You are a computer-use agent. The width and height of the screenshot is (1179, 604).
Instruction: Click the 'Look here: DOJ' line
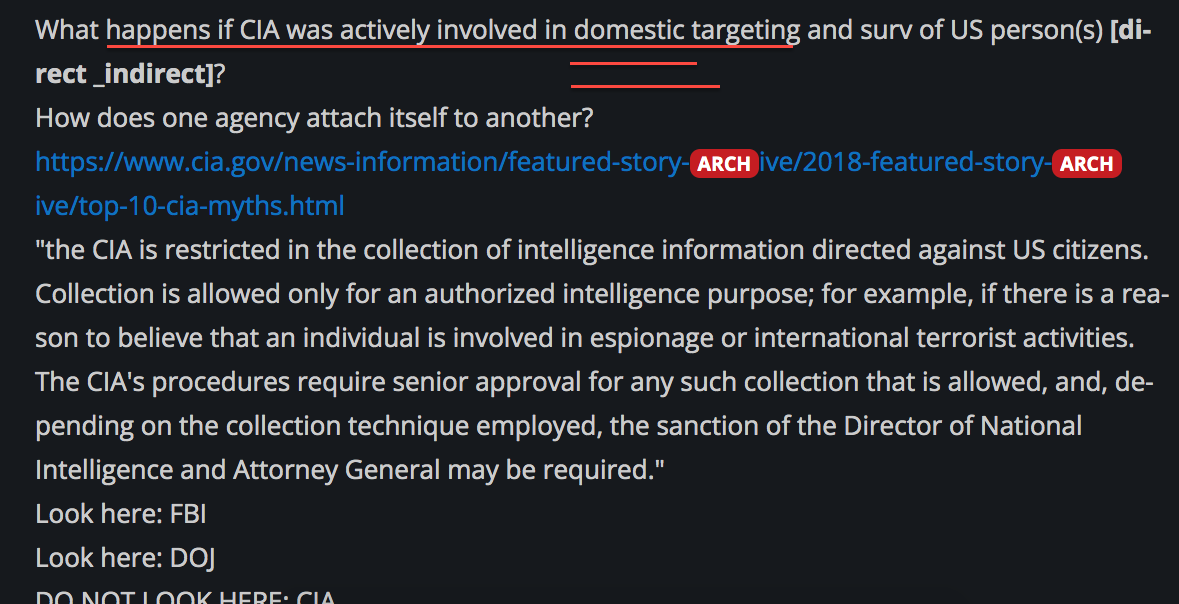pyautogui.click(x=126, y=558)
